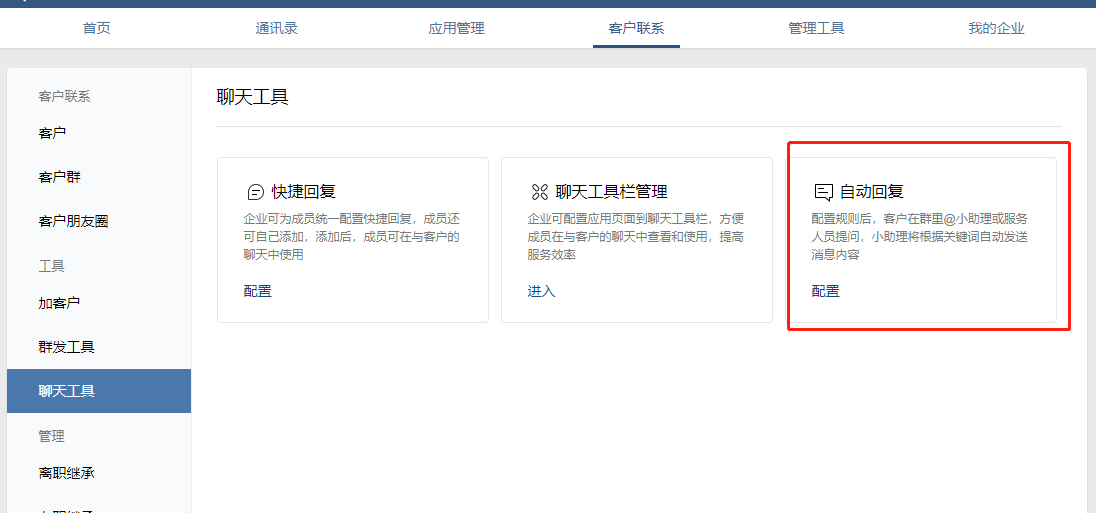Open 群发工具 in the sidebar
1096x513 pixels.
(x=66, y=347)
